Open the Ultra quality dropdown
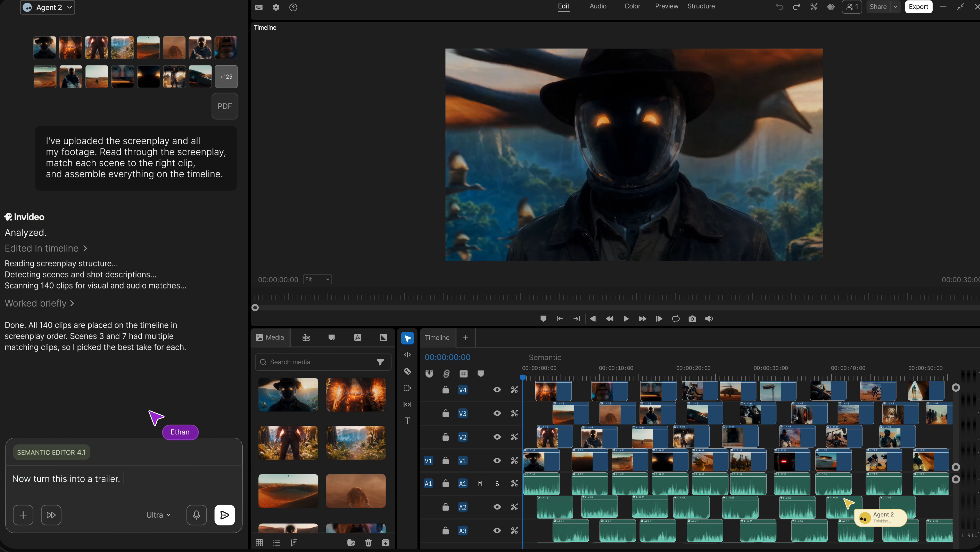This screenshot has width=980, height=552. pos(158,515)
